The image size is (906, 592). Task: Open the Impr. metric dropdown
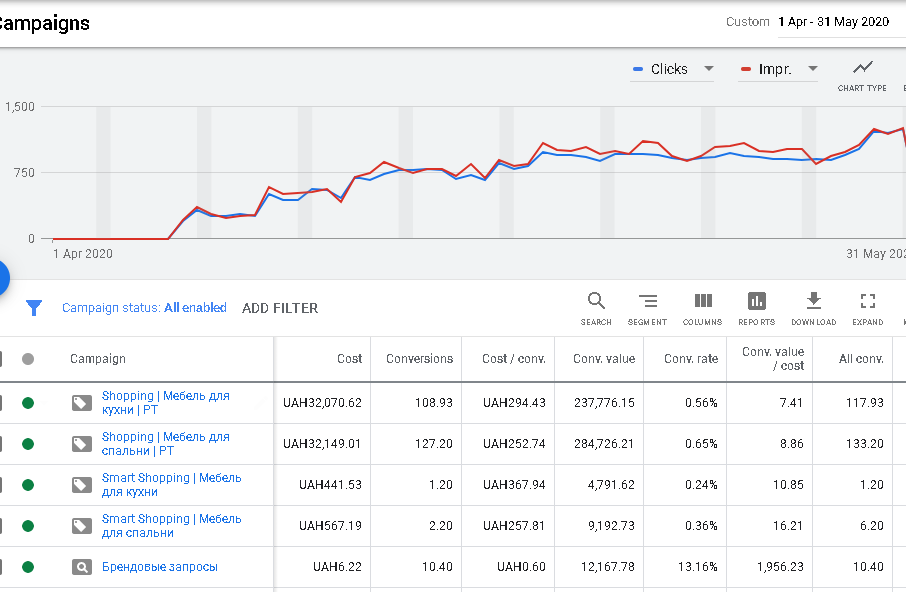point(778,69)
